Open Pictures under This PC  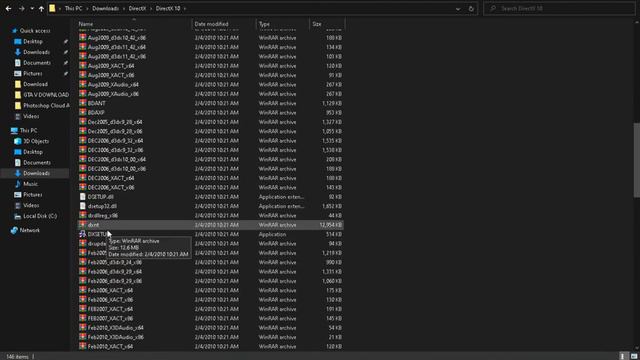pos(33,195)
